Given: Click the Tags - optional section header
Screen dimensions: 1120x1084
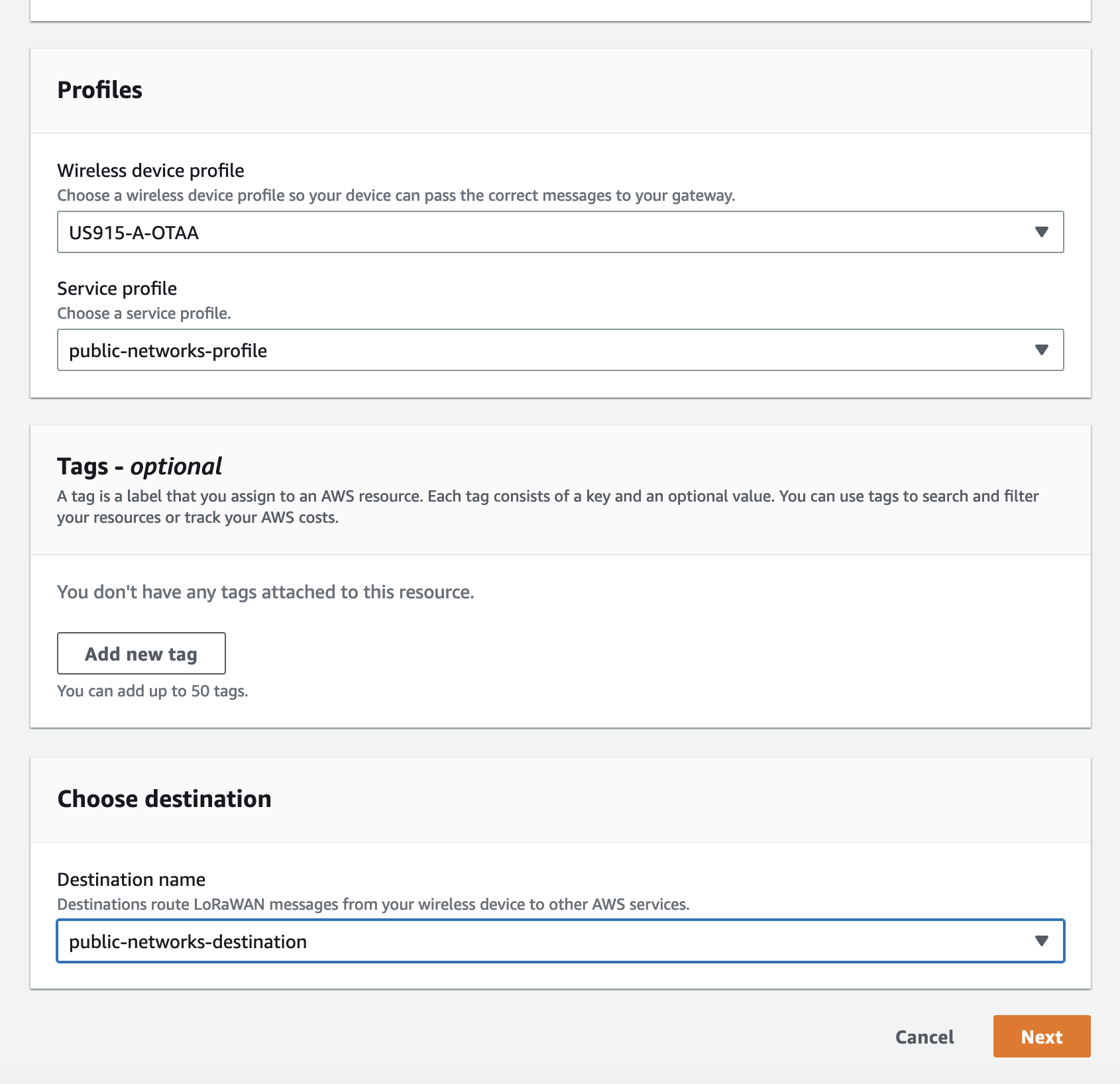Looking at the screenshot, I should (139, 466).
